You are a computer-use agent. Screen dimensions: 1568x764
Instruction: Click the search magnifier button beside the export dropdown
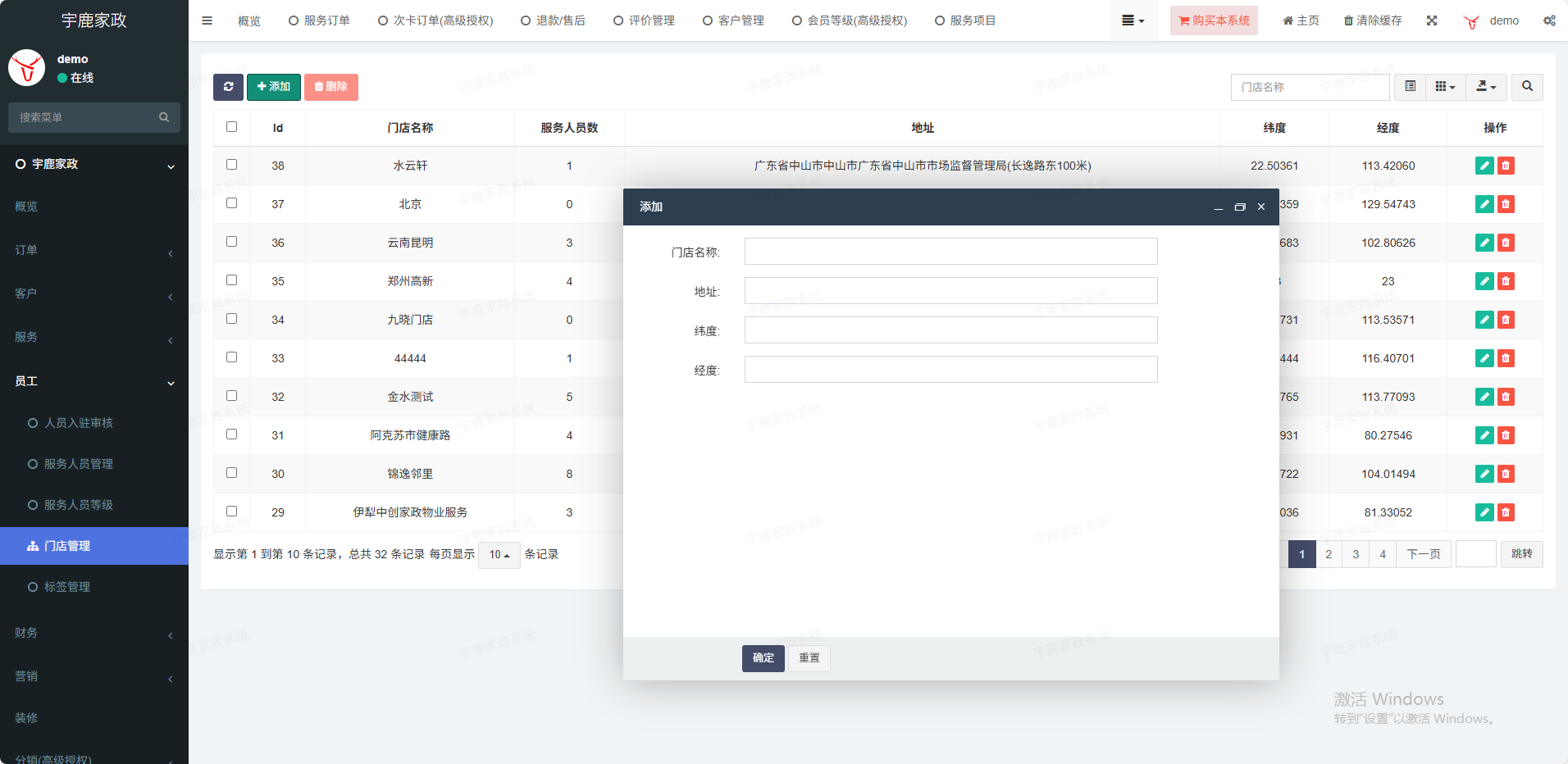coord(1527,87)
